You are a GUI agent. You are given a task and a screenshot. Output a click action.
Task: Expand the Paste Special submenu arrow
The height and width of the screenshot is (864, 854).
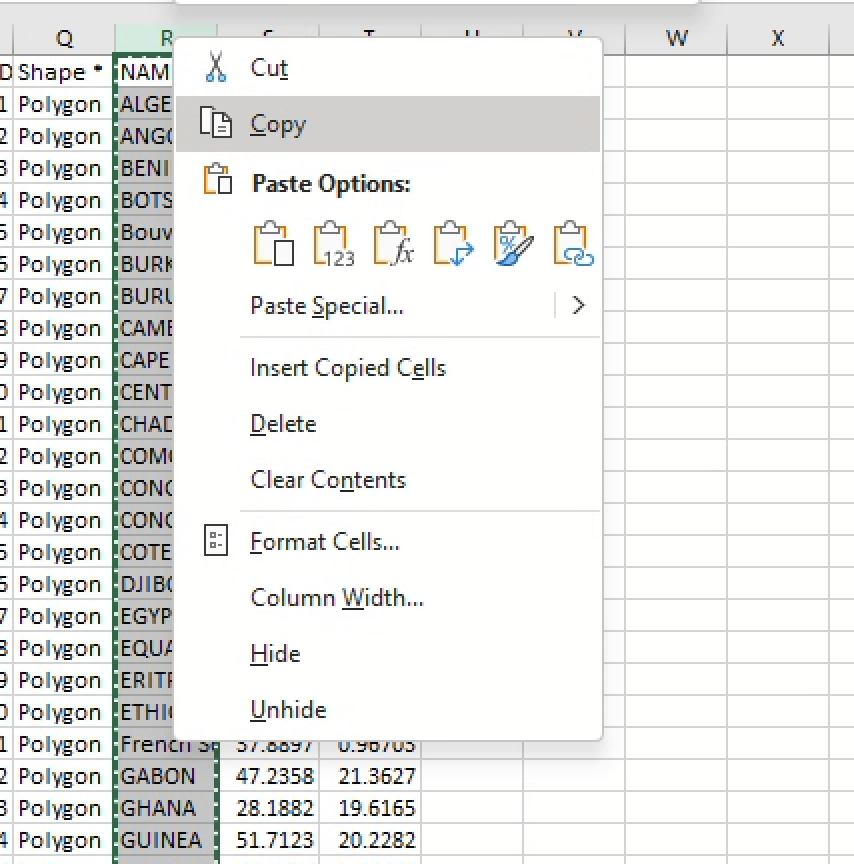point(577,306)
